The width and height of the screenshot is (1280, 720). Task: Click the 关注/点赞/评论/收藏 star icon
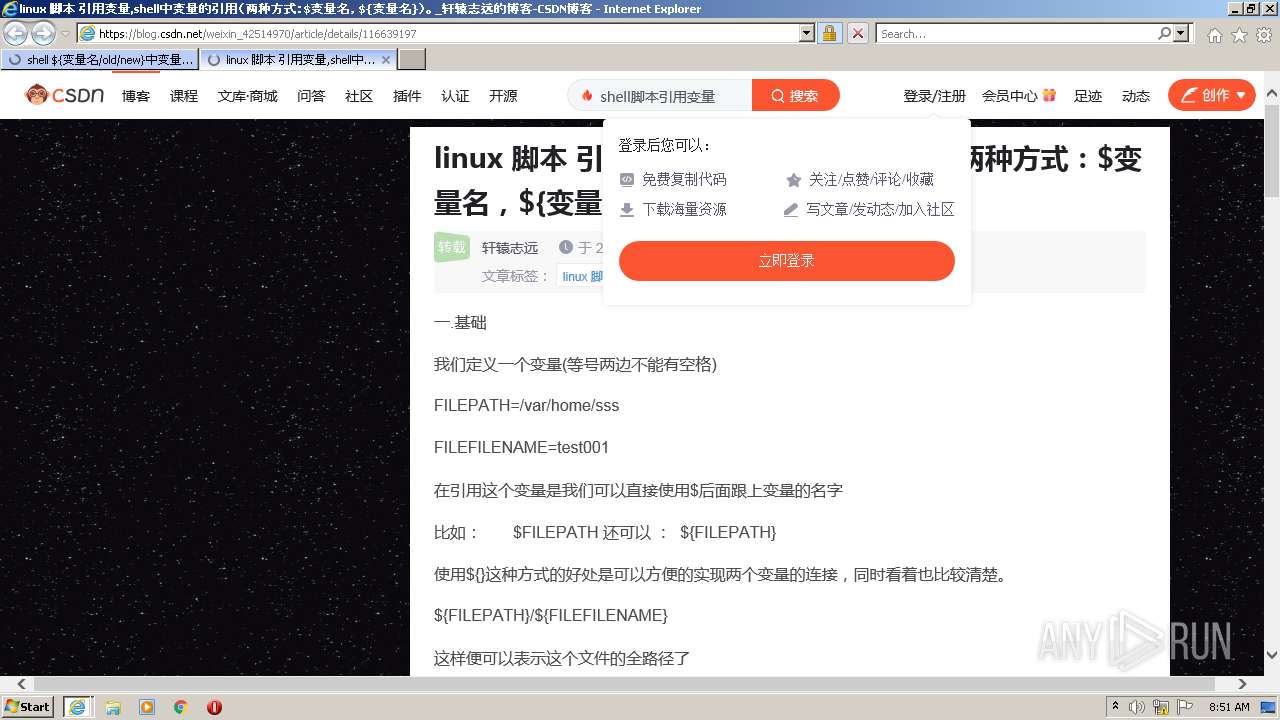coord(794,180)
